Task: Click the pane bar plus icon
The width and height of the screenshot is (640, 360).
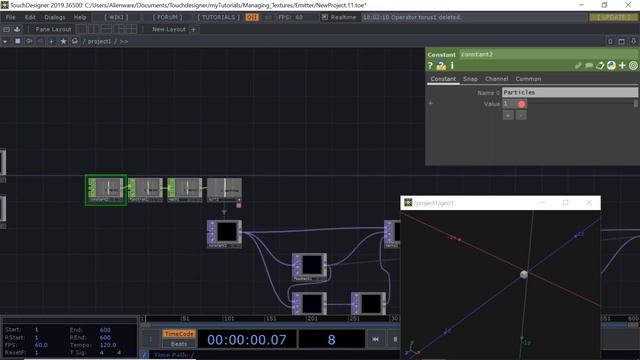Action: click(51, 41)
